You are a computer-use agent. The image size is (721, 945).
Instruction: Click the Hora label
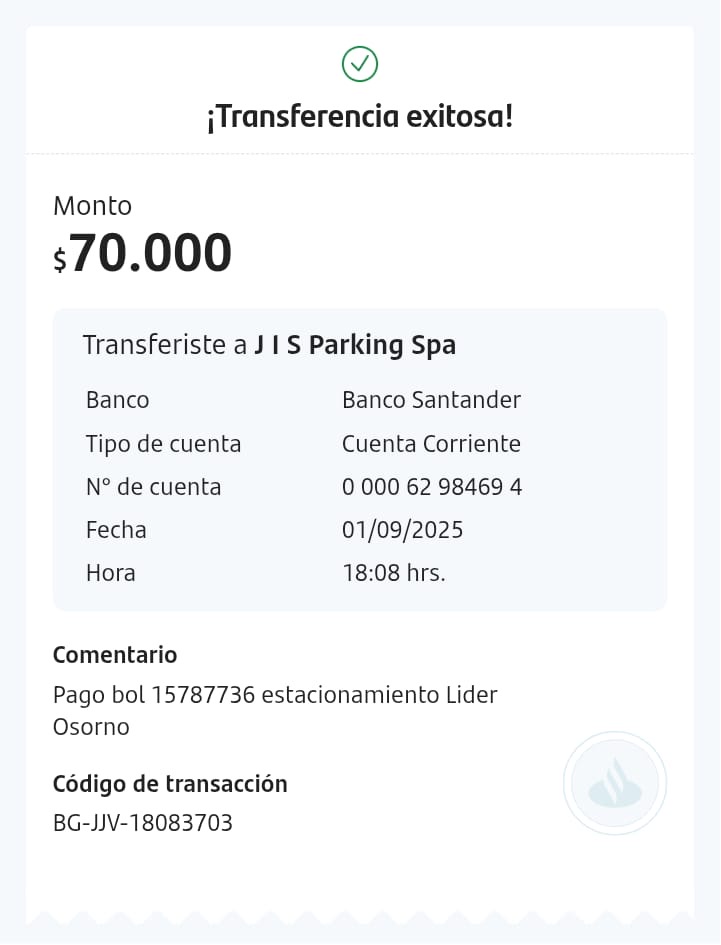point(111,573)
